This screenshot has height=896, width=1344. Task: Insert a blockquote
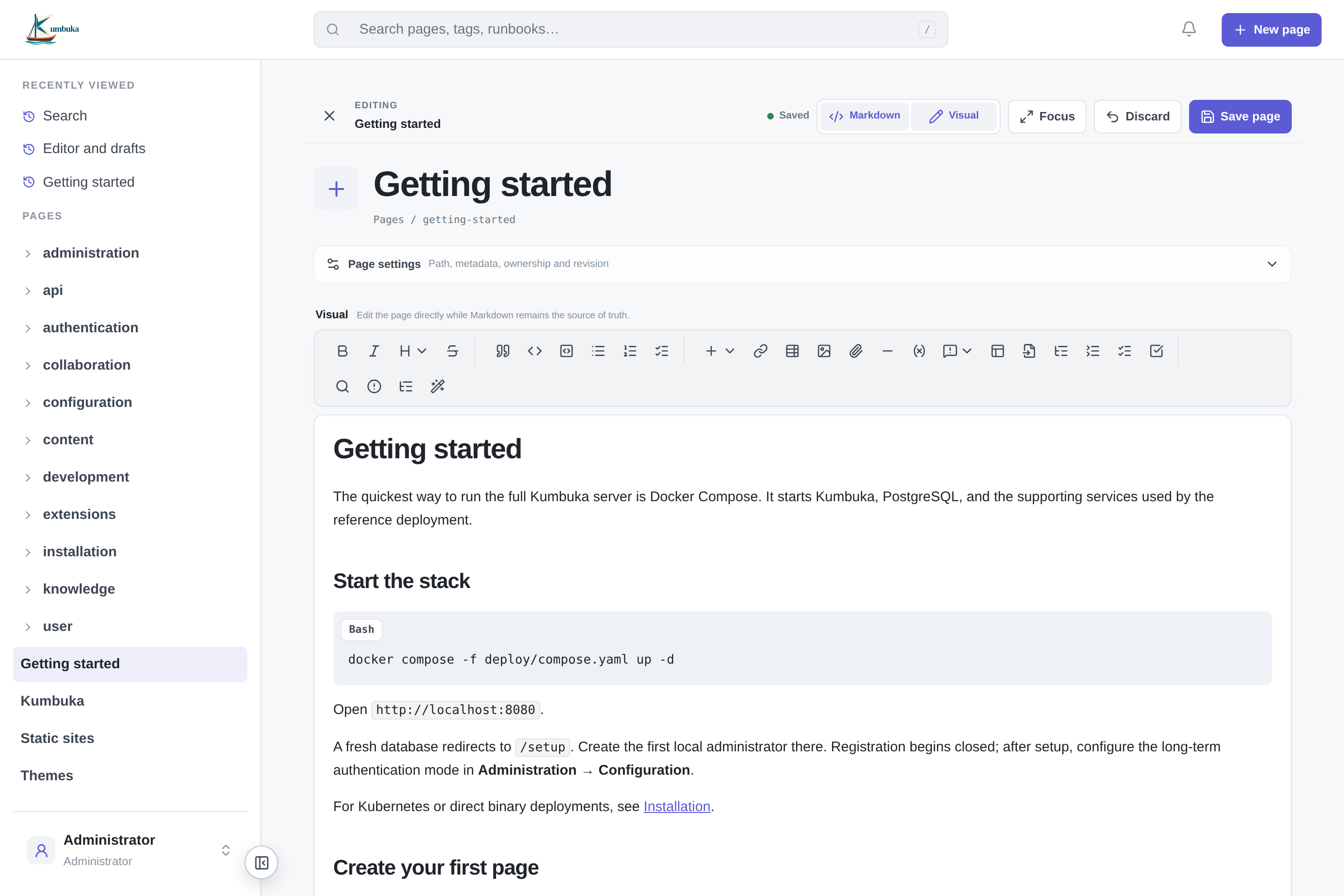[x=503, y=351]
